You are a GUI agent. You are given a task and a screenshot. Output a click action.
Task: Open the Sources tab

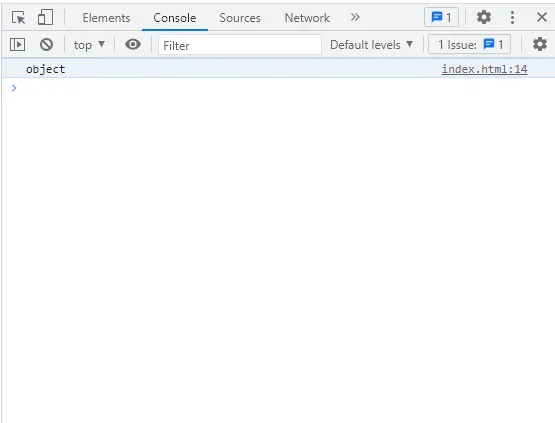(240, 18)
